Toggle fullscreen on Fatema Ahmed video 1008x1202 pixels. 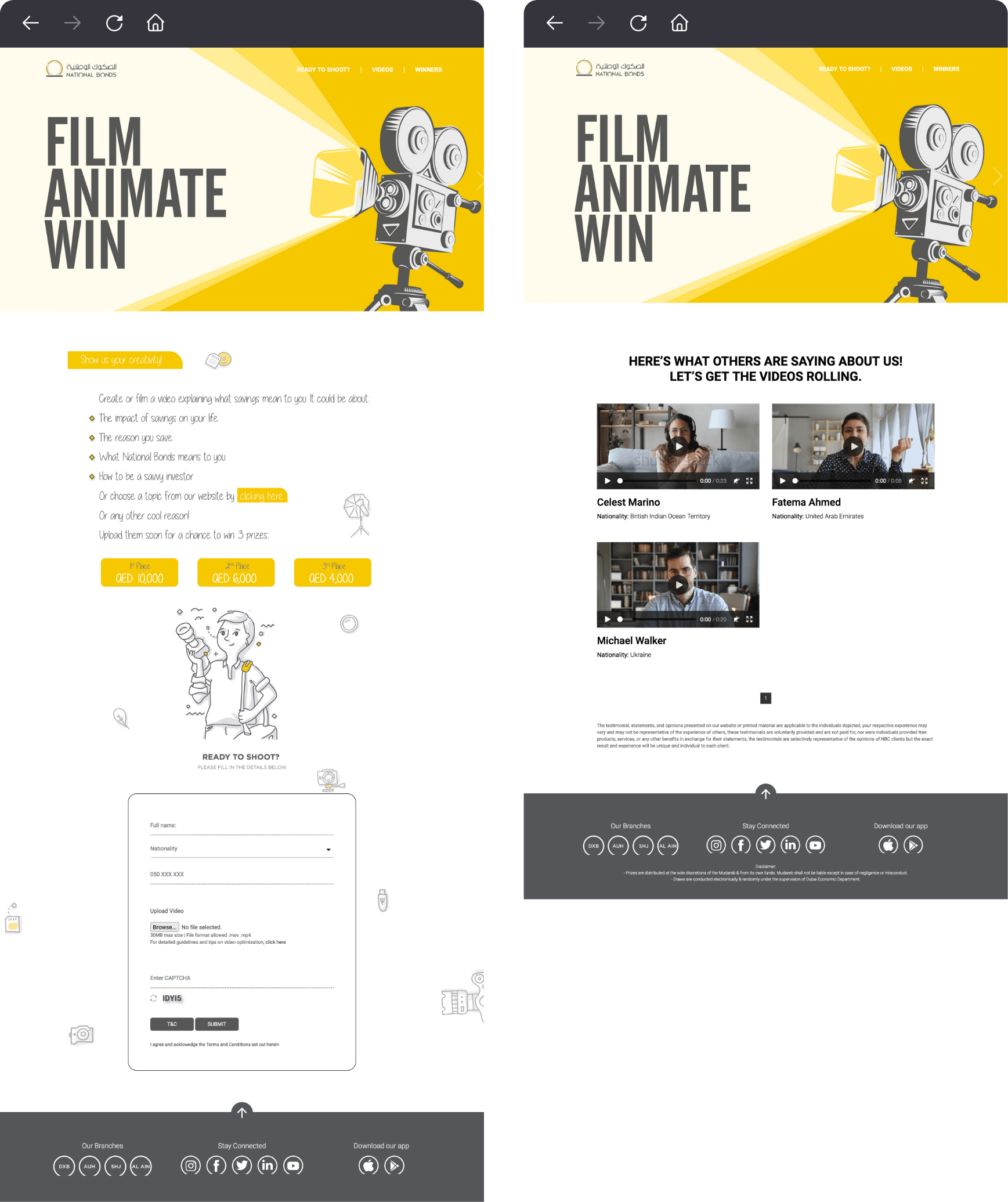click(924, 481)
